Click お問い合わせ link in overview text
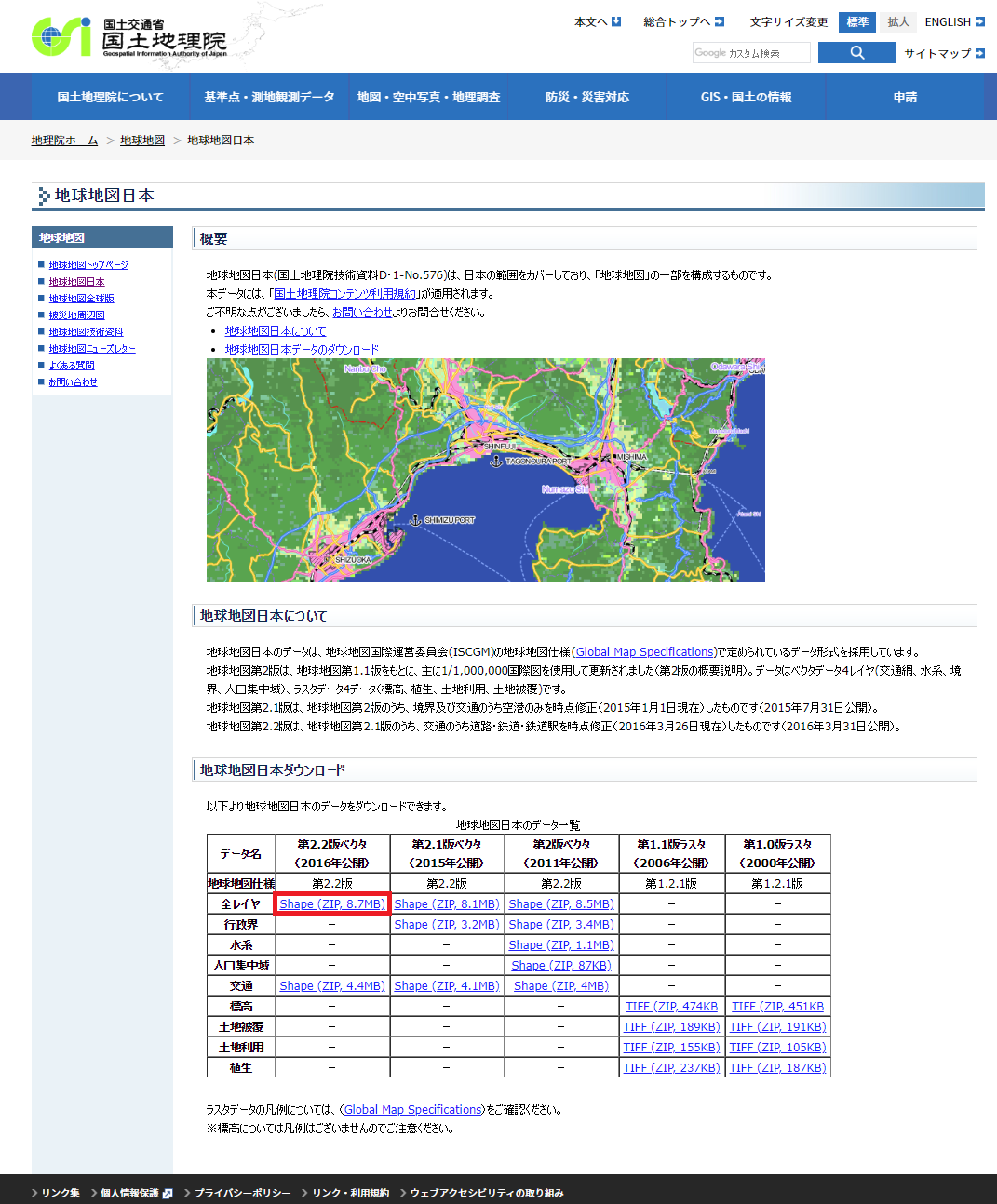Screen dimensions: 997x1204 click(x=362, y=313)
